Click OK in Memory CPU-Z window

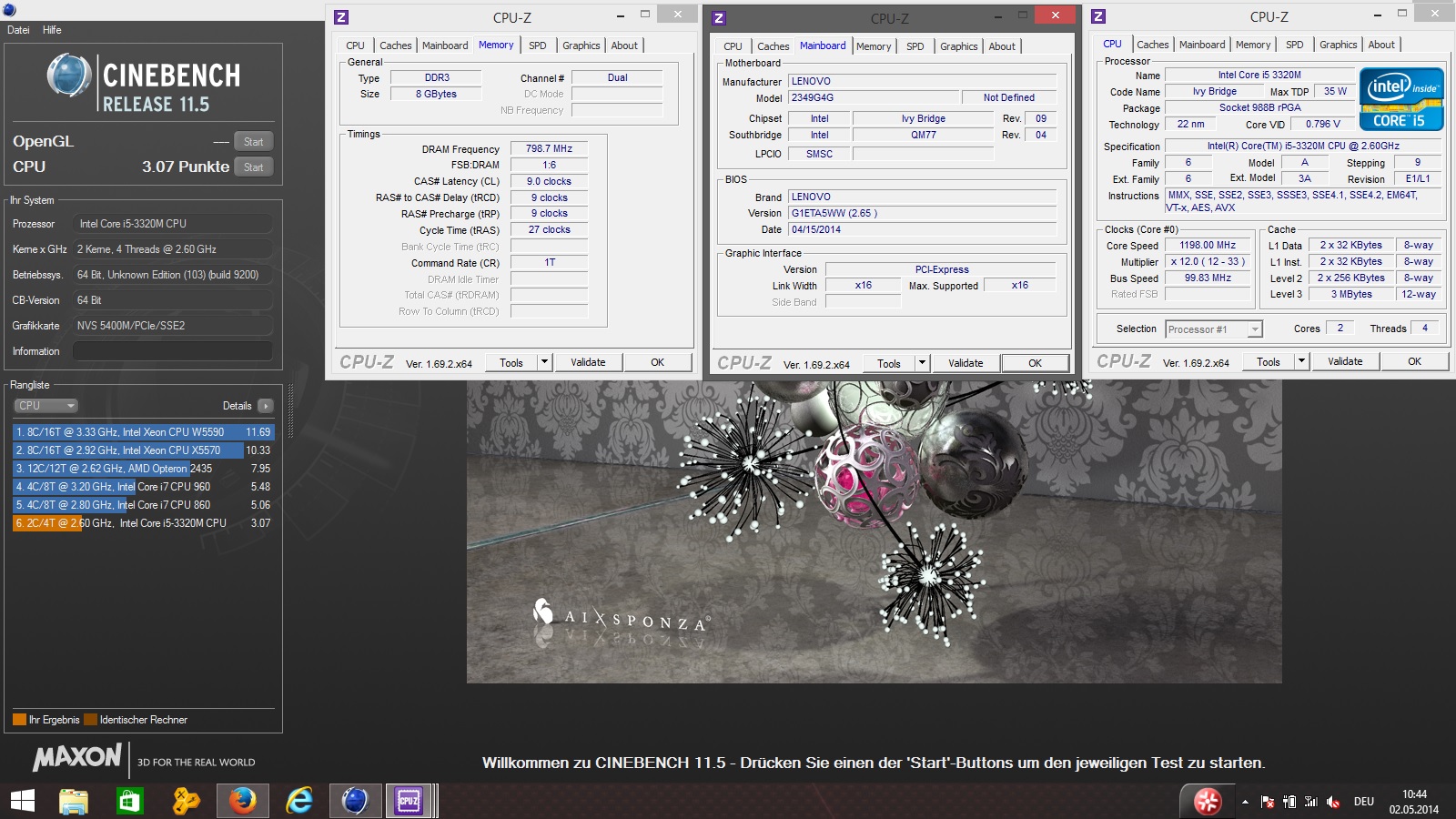pos(658,362)
